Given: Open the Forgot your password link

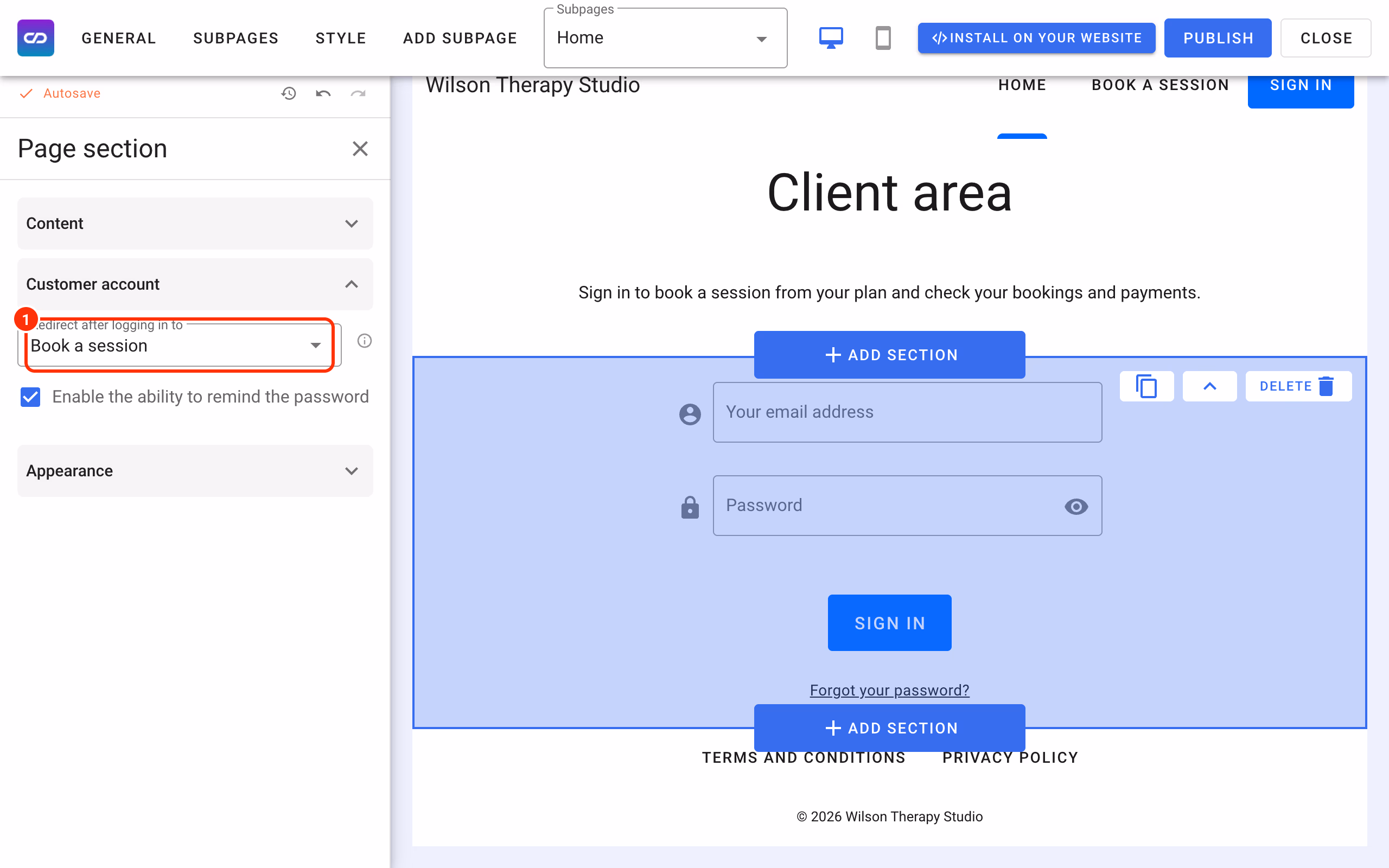Looking at the screenshot, I should point(889,690).
